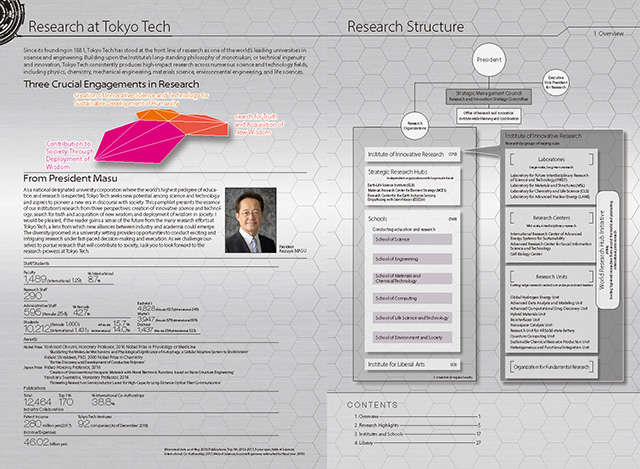640x469 pixels.
Task: Click the magenta polygon in the diagram
Action: click(139, 141)
